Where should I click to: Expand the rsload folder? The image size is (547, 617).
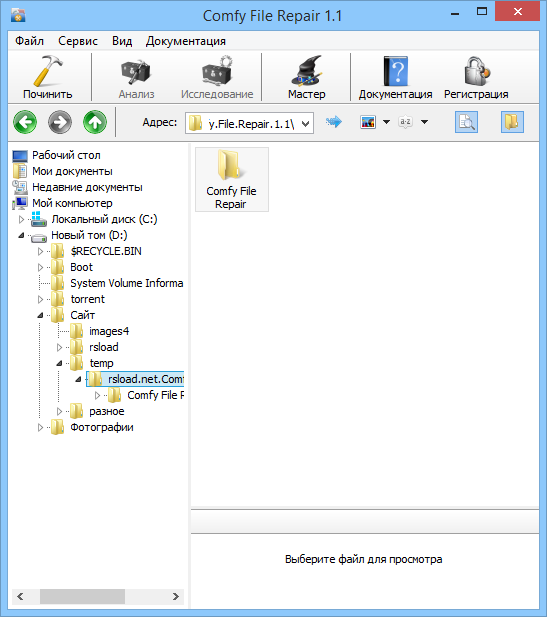point(59,347)
